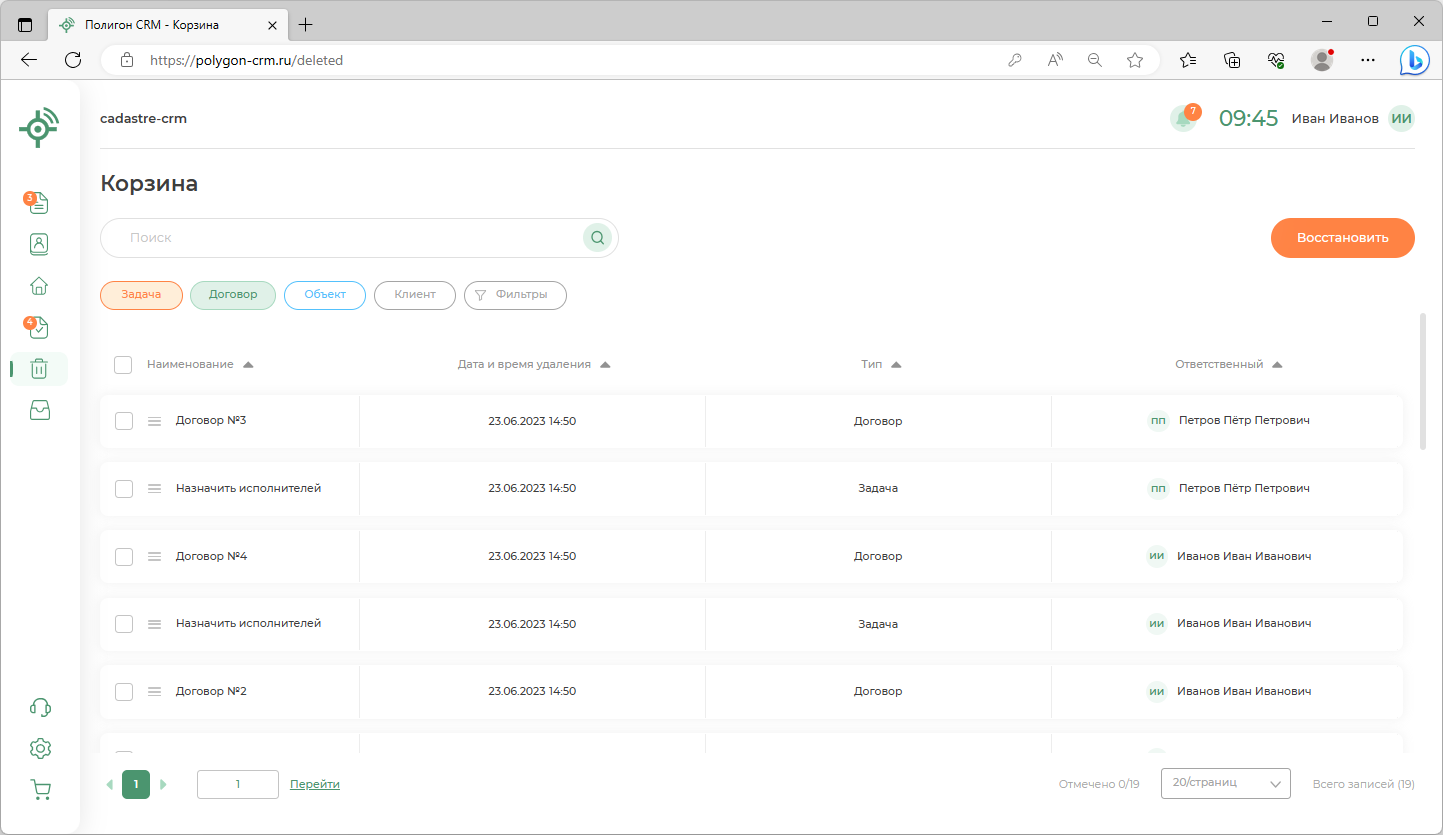Open the clients contact-book sidebar icon
Screen dimensions: 1443x835
point(39,244)
